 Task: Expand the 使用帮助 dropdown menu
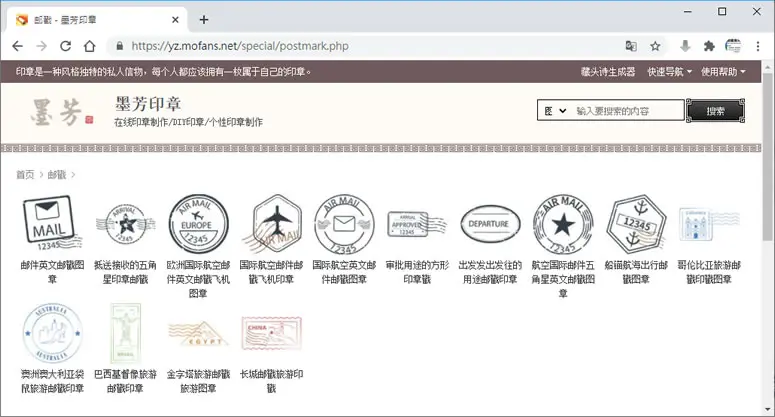[x=723, y=72]
